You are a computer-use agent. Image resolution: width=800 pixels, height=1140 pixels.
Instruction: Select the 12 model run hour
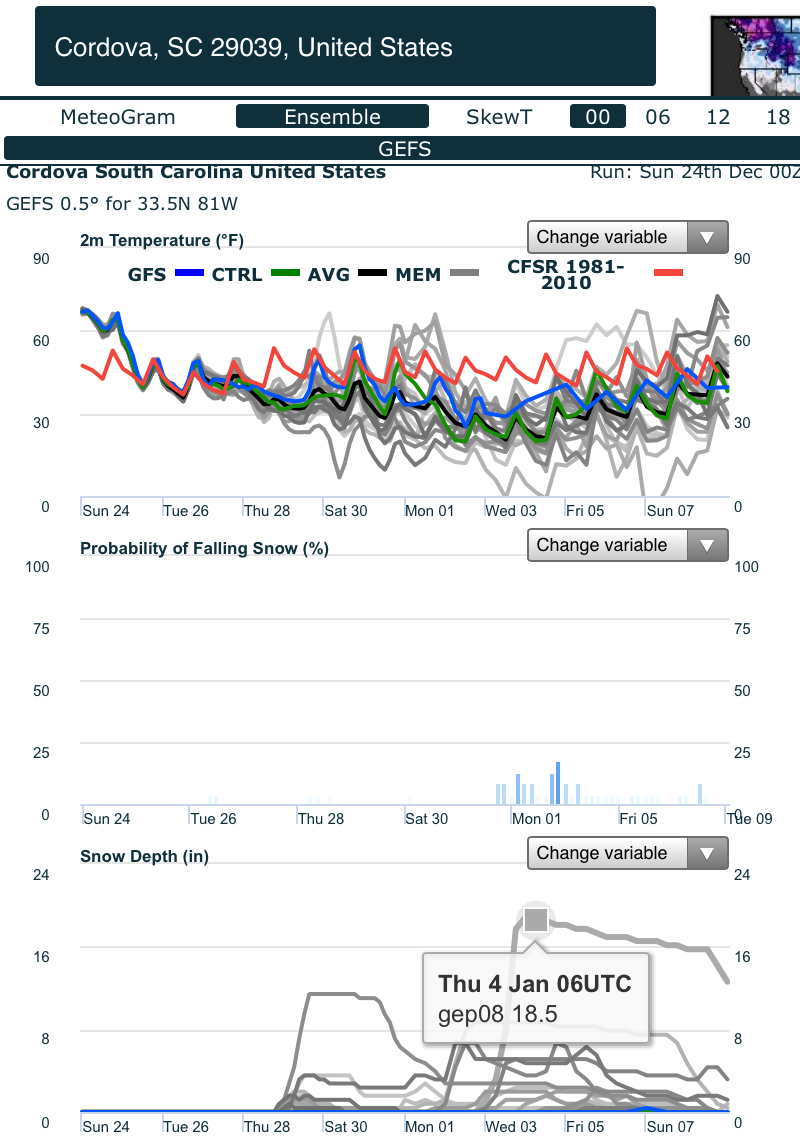(x=718, y=117)
